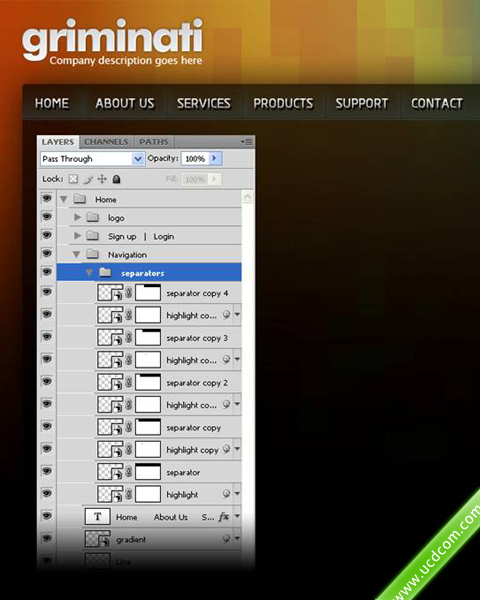Switch to the Paths tab
480x600 pixels.
(153, 142)
